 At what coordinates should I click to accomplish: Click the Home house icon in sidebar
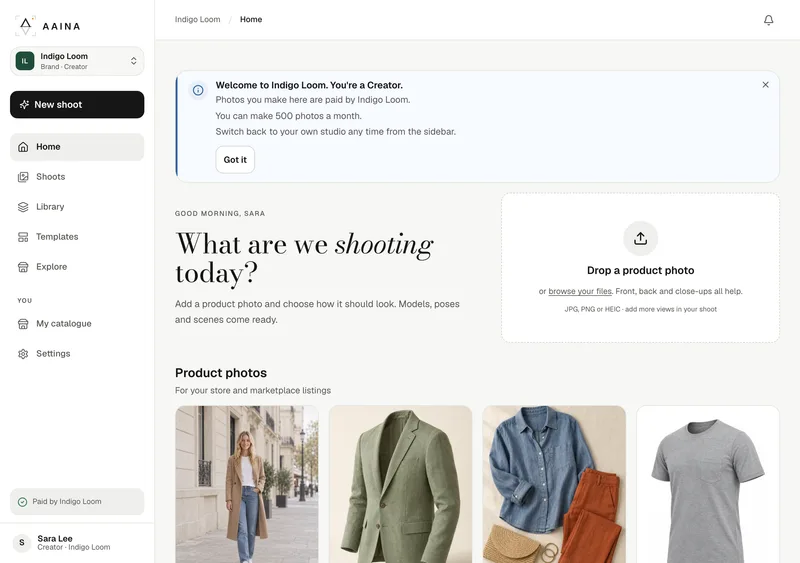click(23, 147)
